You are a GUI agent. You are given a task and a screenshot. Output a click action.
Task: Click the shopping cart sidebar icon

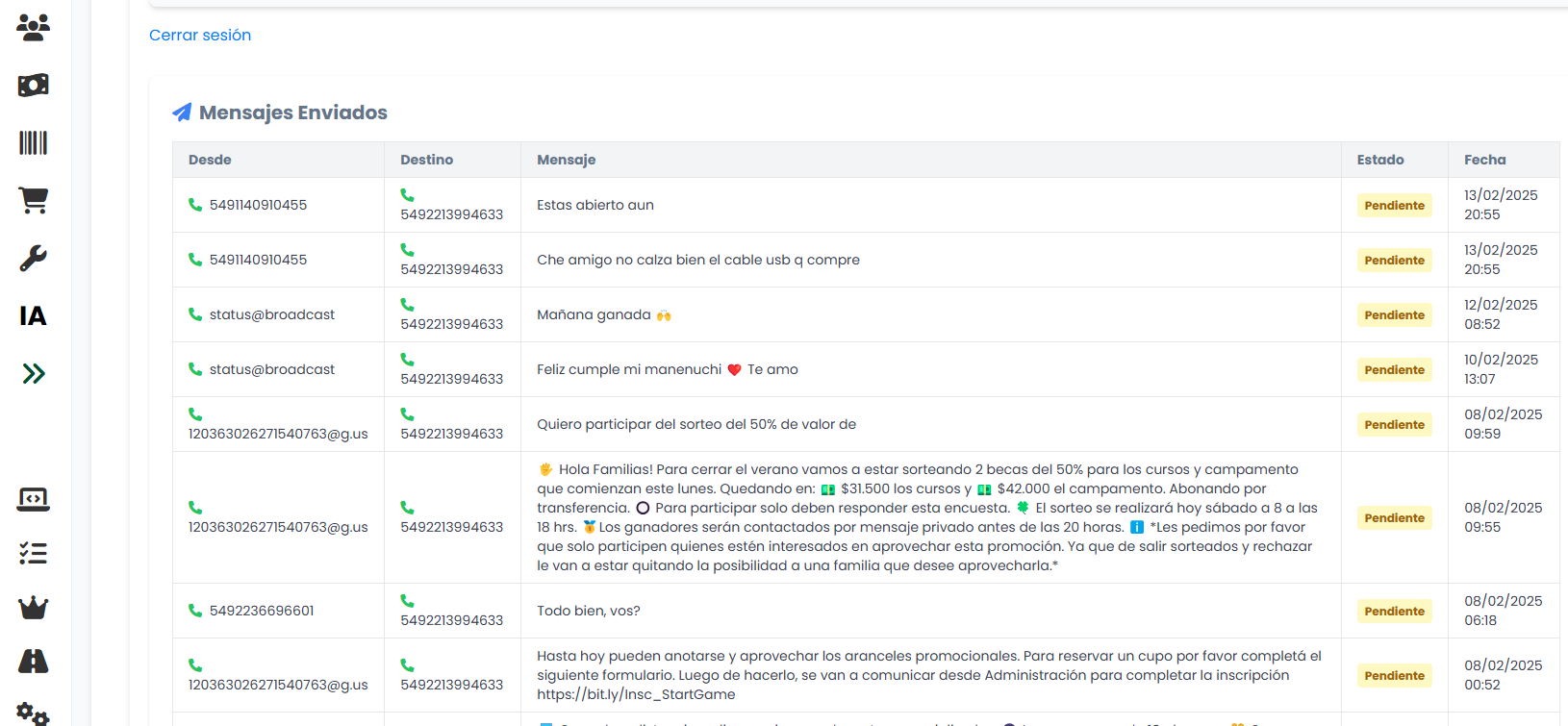tap(33, 200)
